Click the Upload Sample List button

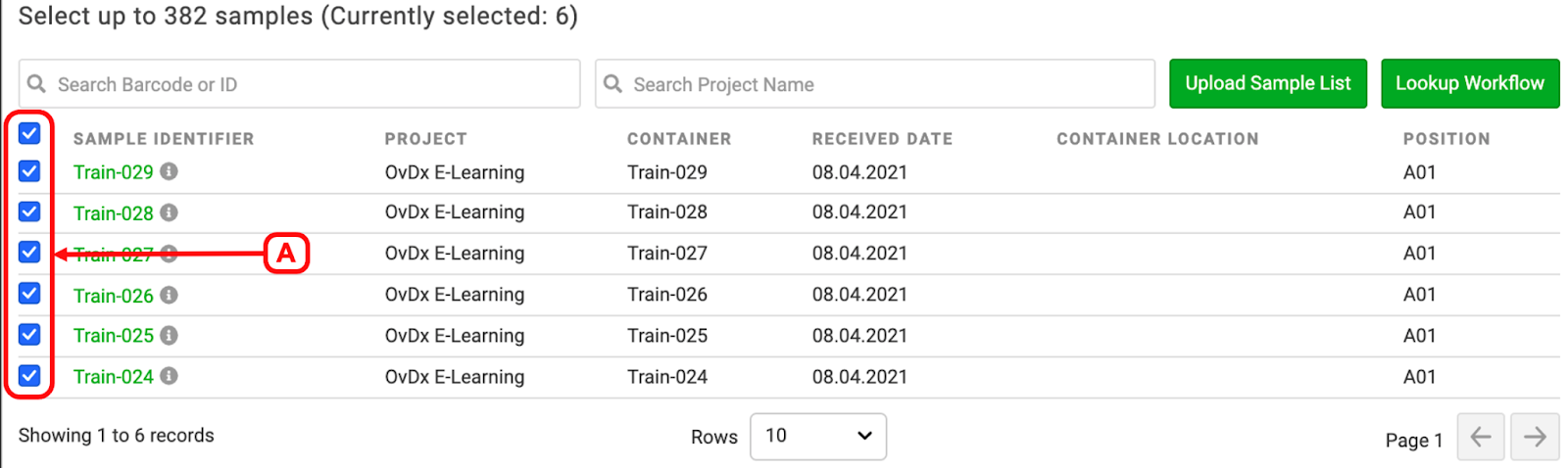click(1268, 83)
